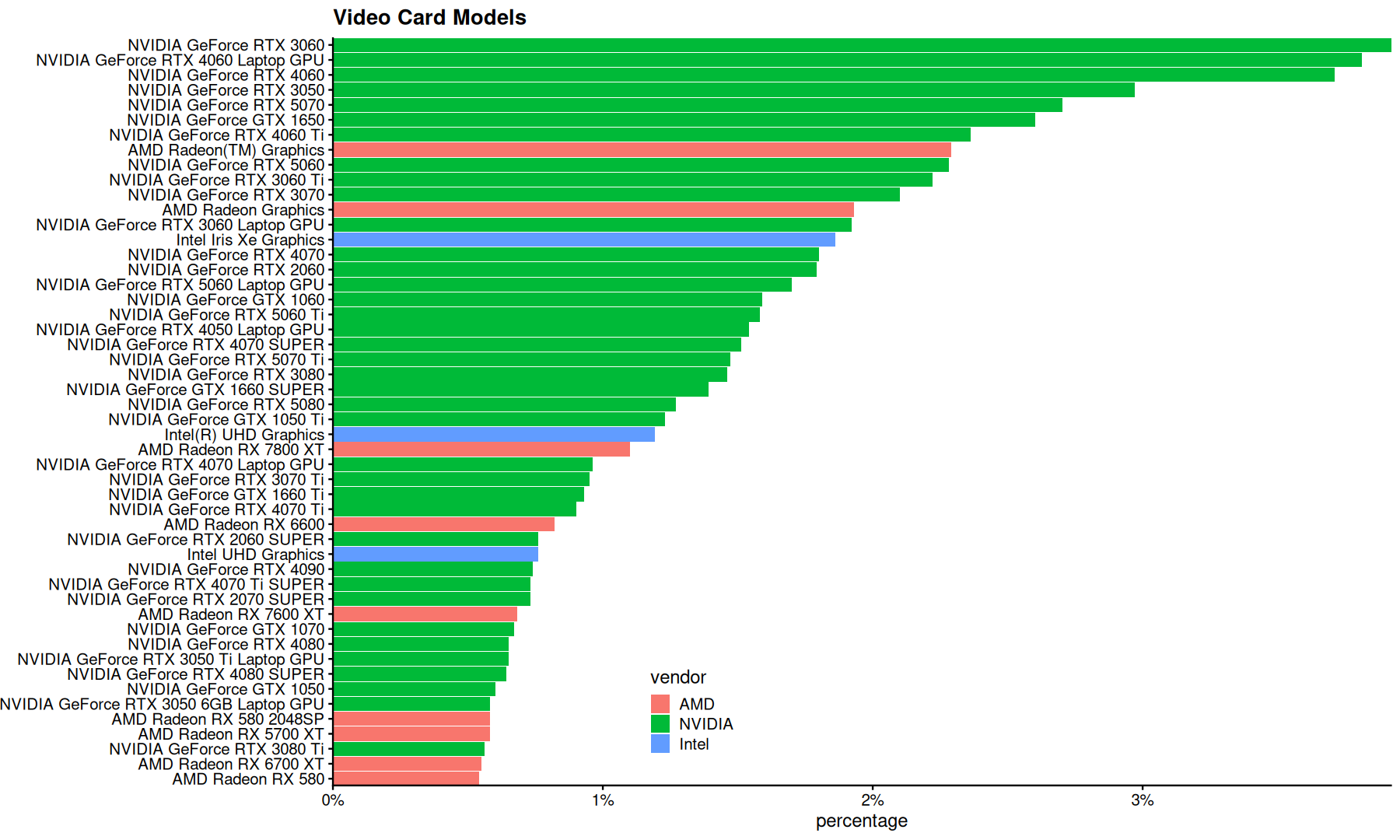
Task: Click the vendor legend heading
Action: (678, 677)
